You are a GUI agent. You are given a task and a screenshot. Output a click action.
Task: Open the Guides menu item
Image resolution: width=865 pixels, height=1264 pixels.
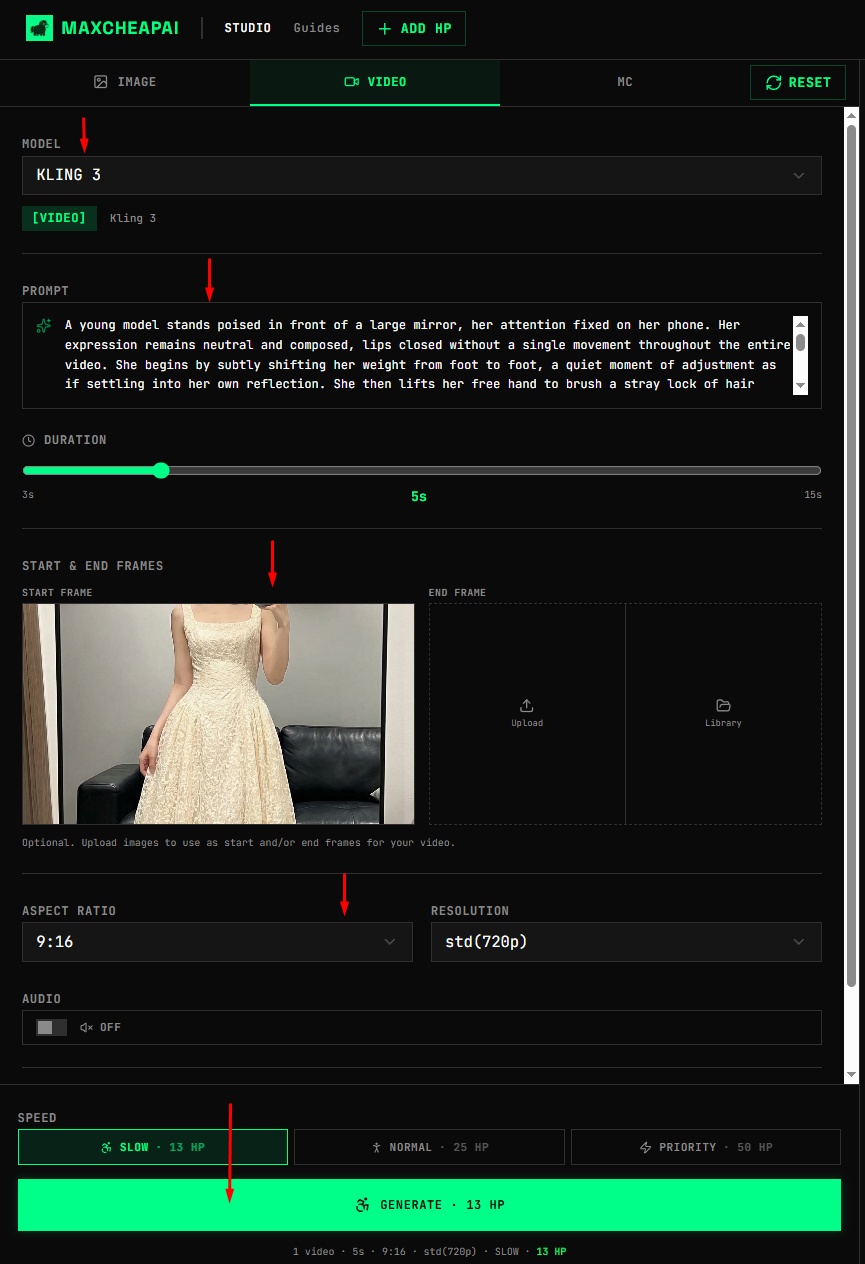(x=316, y=28)
